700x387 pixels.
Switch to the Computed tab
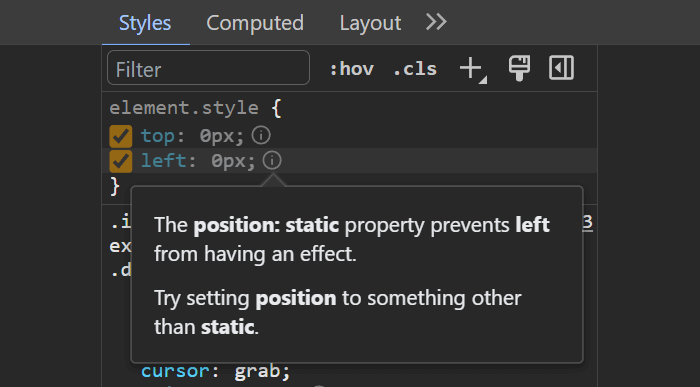[x=255, y=23]
